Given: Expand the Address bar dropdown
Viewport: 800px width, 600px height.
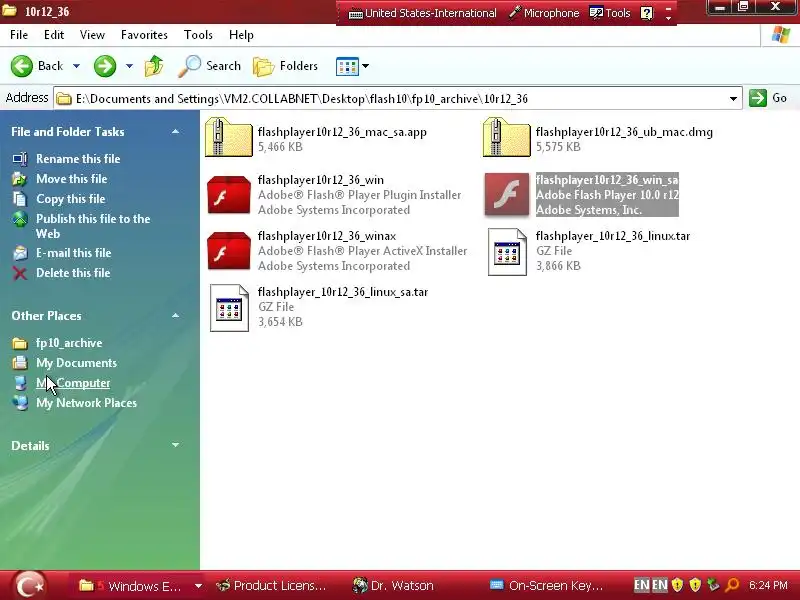Looking at the screenshot, I should click(733, 98).
